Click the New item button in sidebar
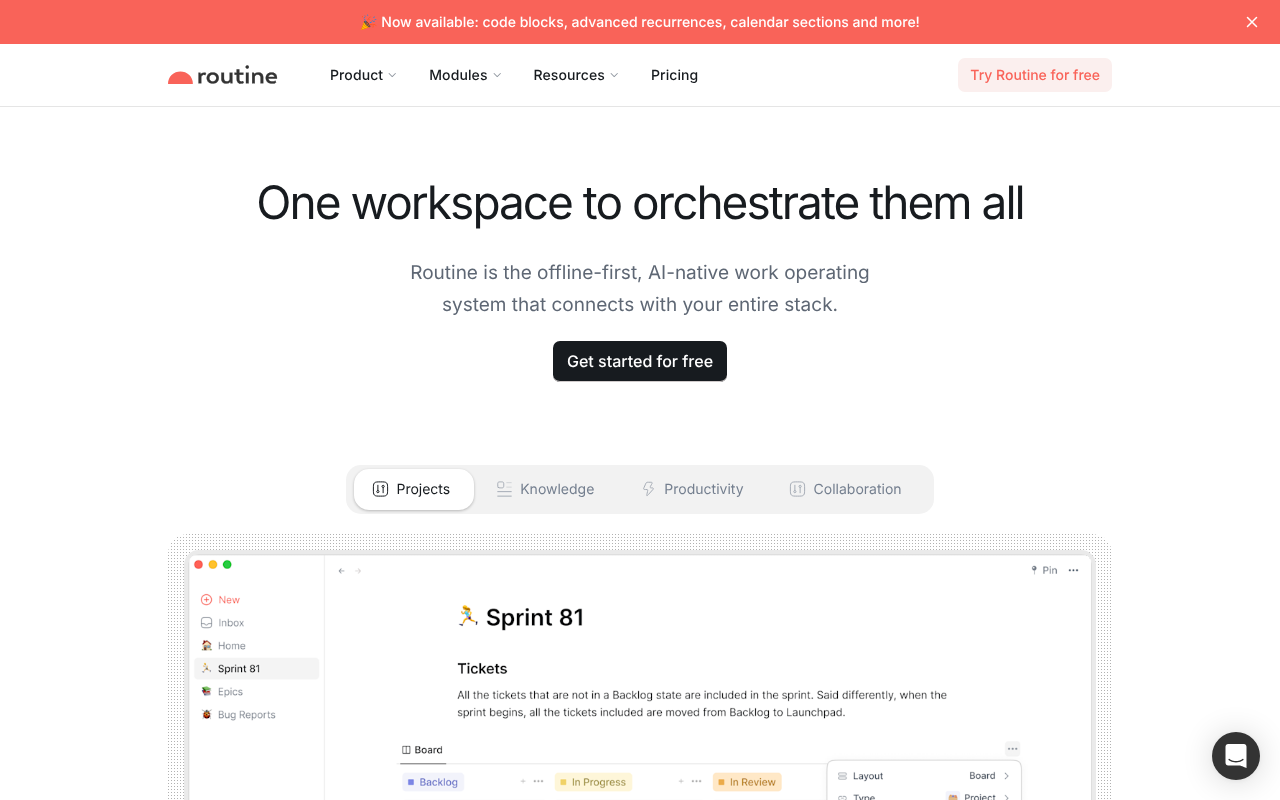Image resolution: width=1280 pixels, height=800 pixels. click(228, 599)
